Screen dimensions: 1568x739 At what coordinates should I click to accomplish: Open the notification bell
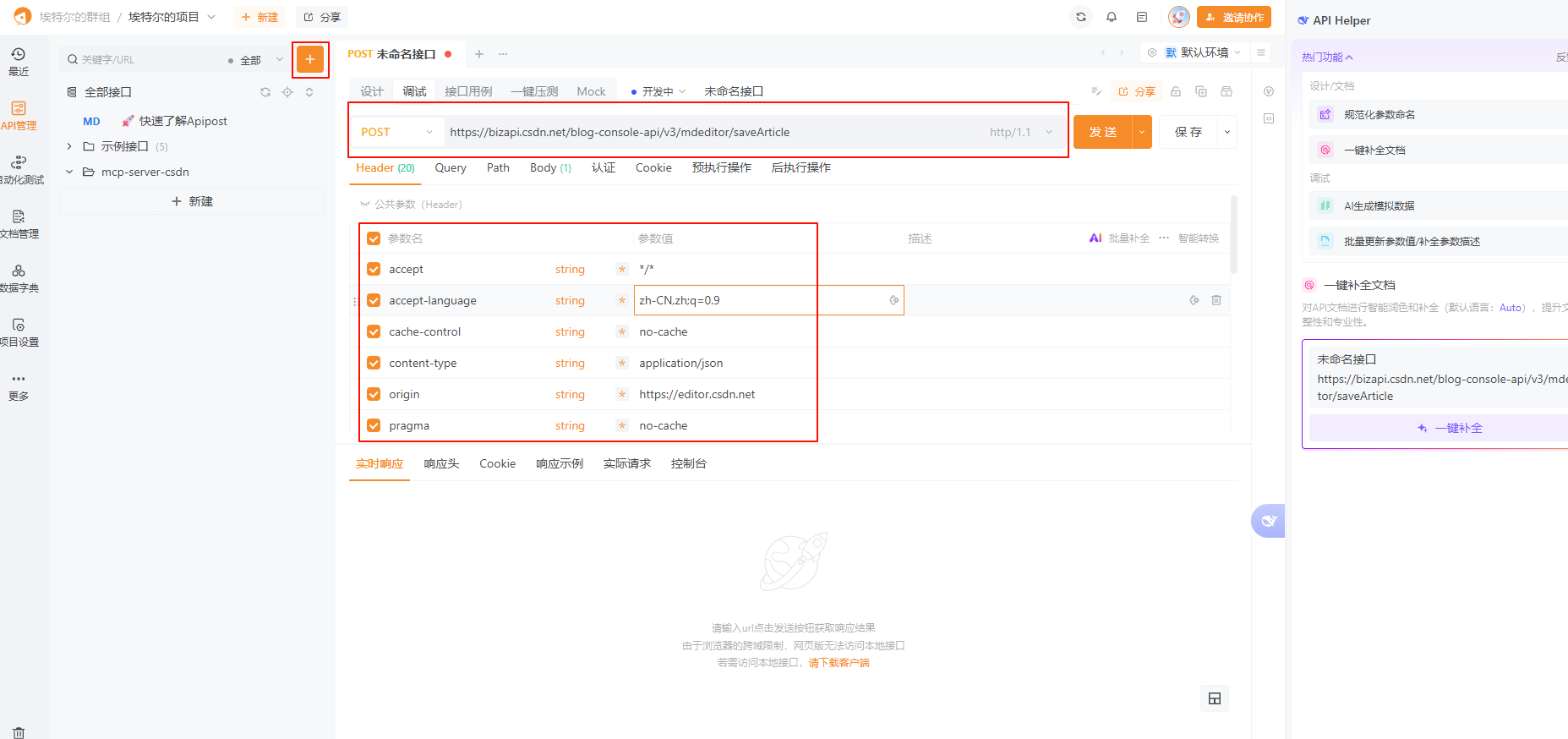tap(1112, 17)
